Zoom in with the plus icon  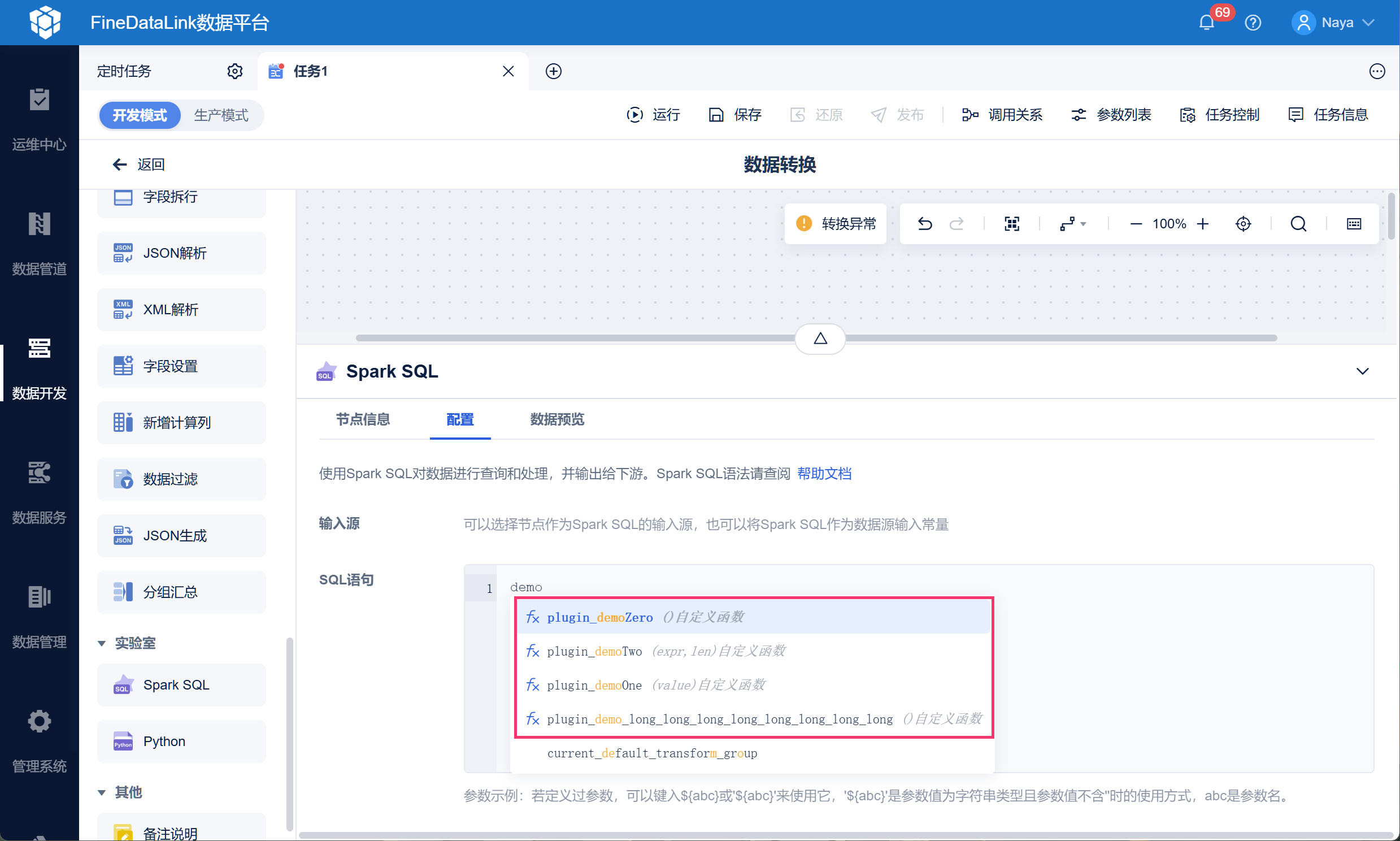pyautogui.click(x=1203, y=224)
